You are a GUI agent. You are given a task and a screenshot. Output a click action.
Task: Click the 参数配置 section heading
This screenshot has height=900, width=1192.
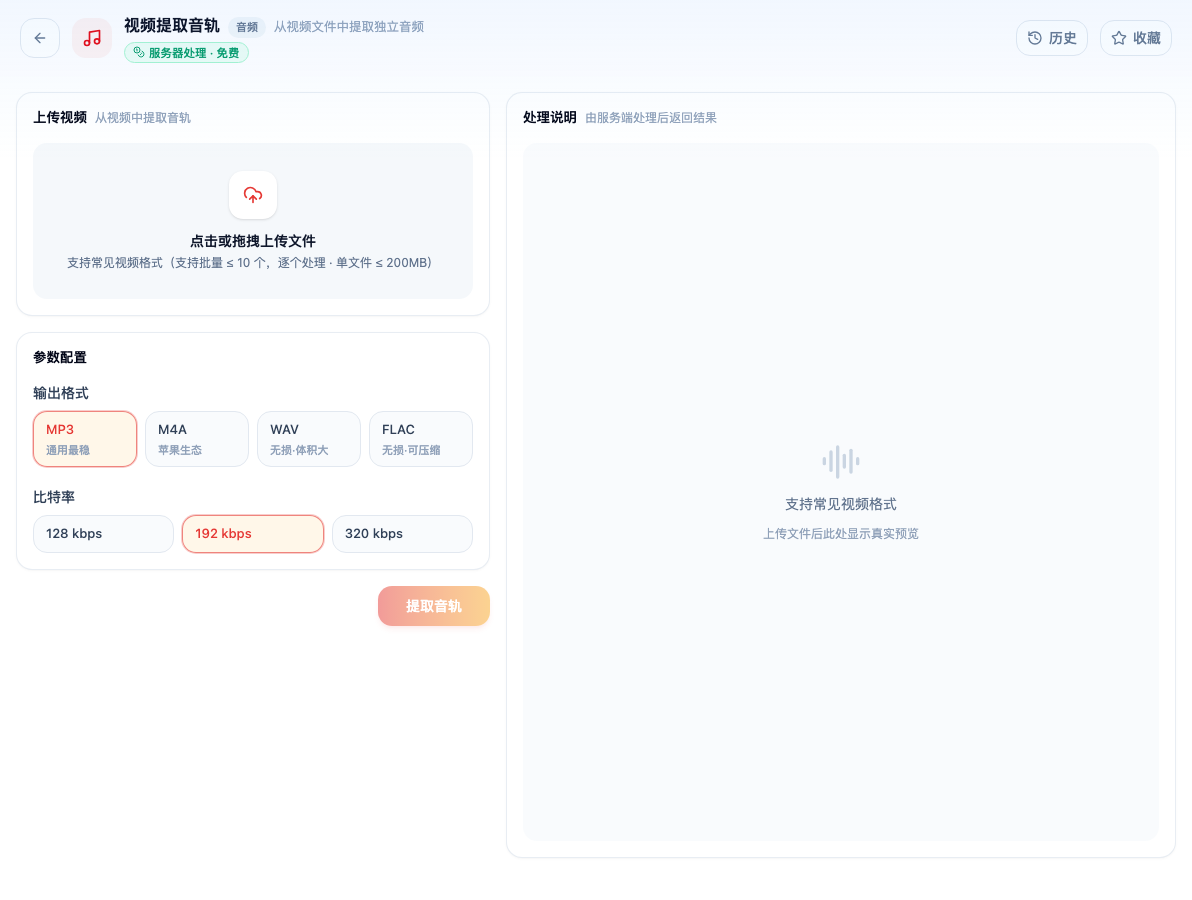[x=60, y=357]
